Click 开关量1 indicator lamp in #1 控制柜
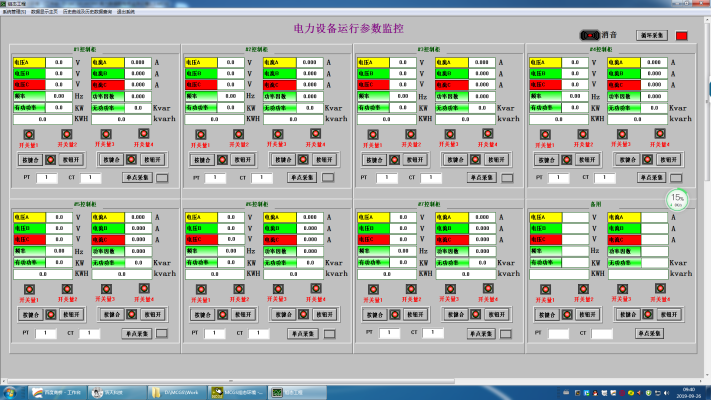Viewport: 711px width, 400px height. click(x=29, y=134)
